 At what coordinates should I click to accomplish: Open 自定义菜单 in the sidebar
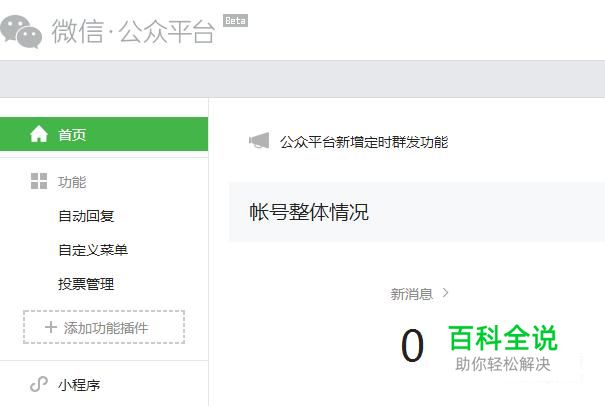click(x=93, y=250)
